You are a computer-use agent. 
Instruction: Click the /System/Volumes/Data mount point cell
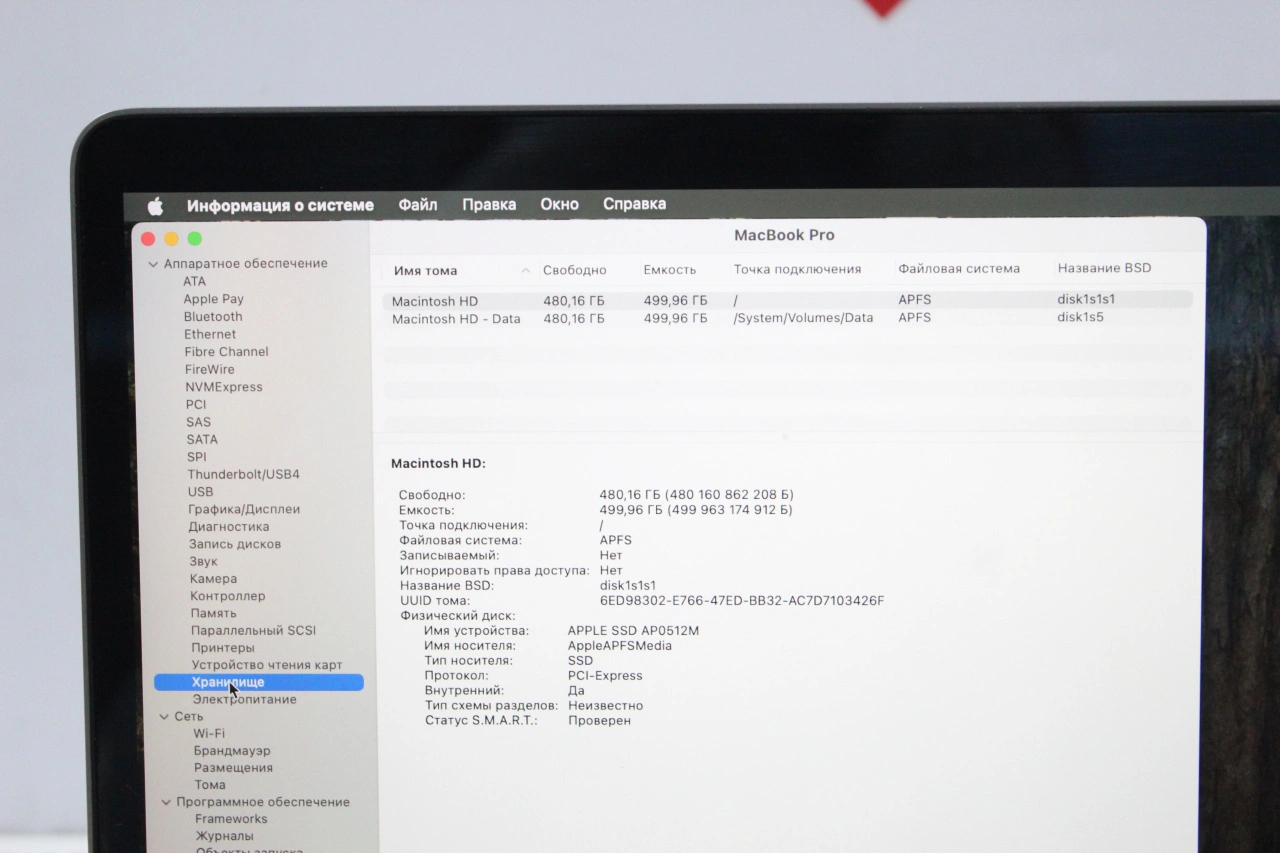click(x=804, y=318)
